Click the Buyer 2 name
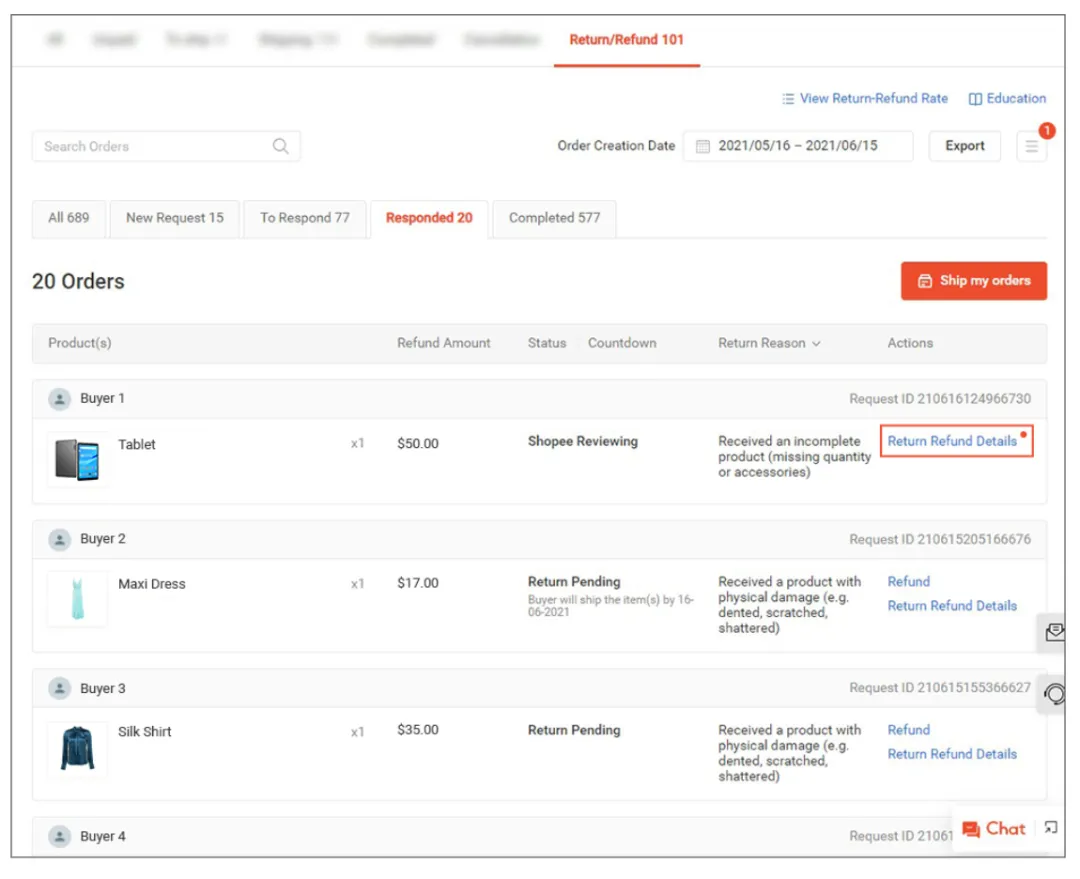This screenshot has height=879, width=1080. (x=103, y=539)
